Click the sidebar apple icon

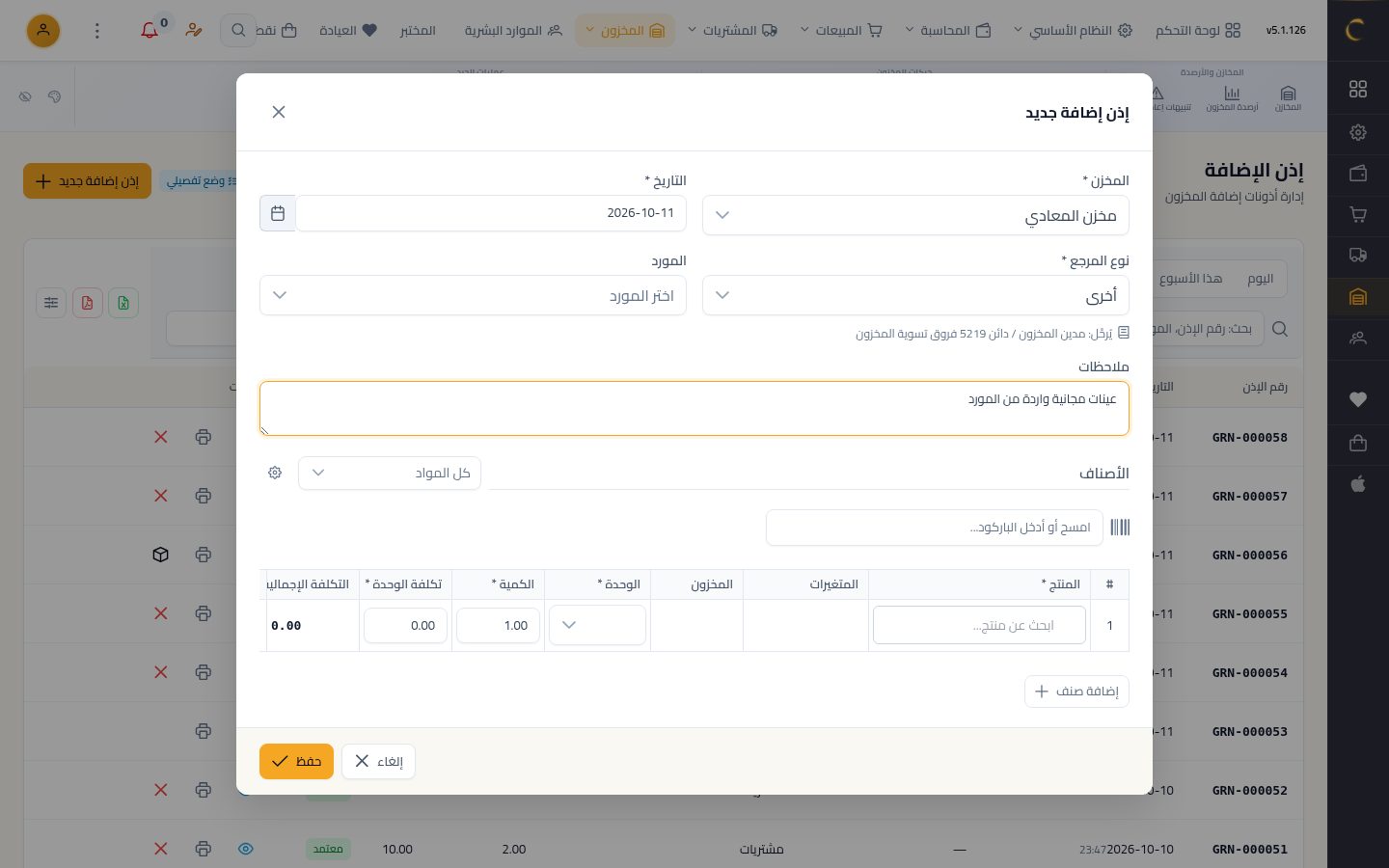pyautogui.click(x=1358, y=484)
